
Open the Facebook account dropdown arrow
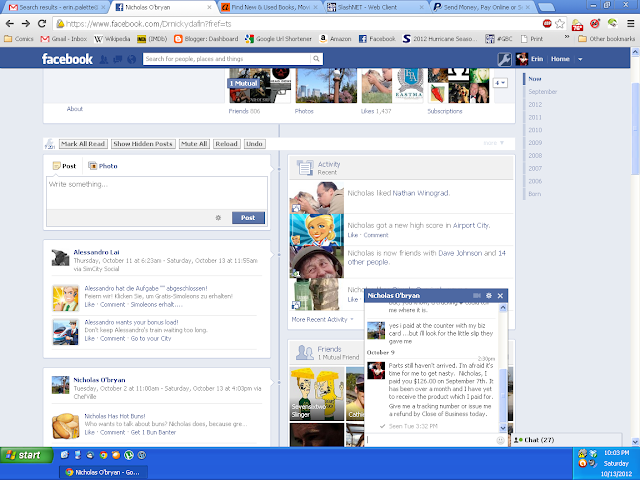coord(580,60)
